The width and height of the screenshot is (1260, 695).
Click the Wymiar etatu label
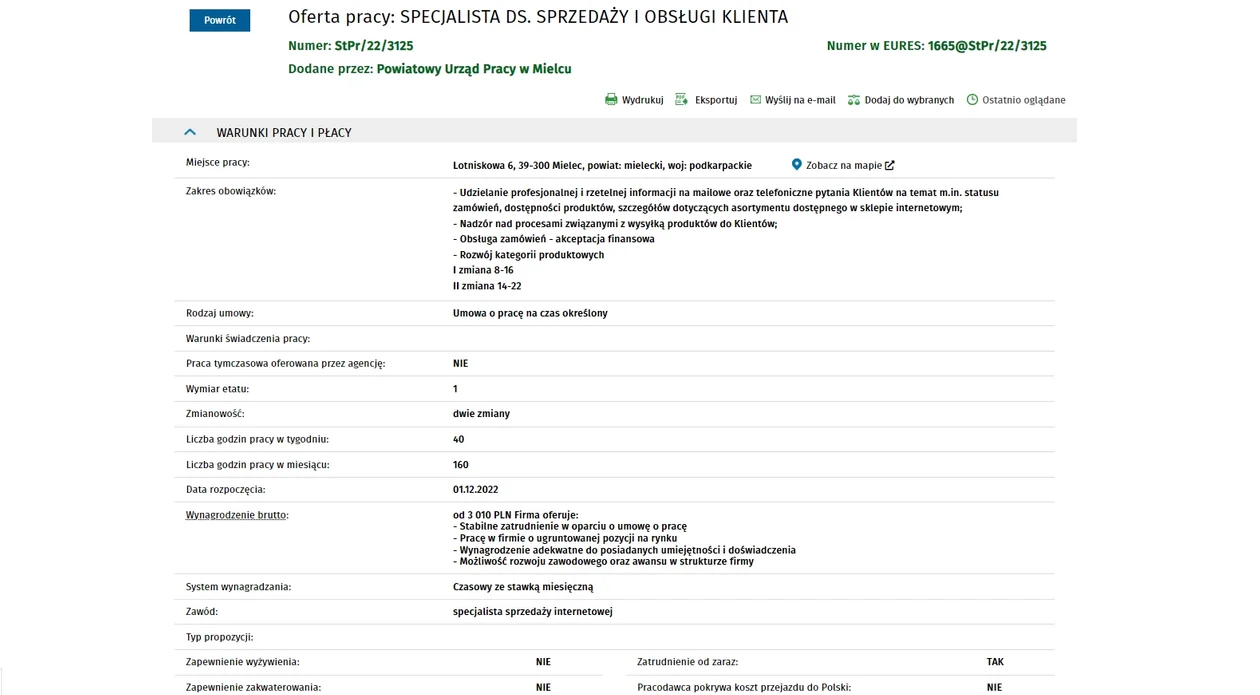(217, 389)
